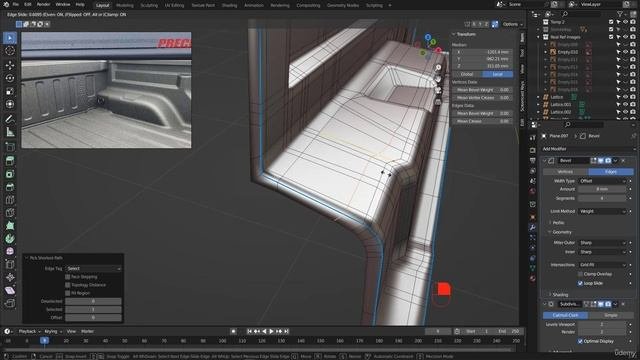Select Vertices mode in Bevel modifier
This screenshot has width=640, height=360.
click(565, 172)
